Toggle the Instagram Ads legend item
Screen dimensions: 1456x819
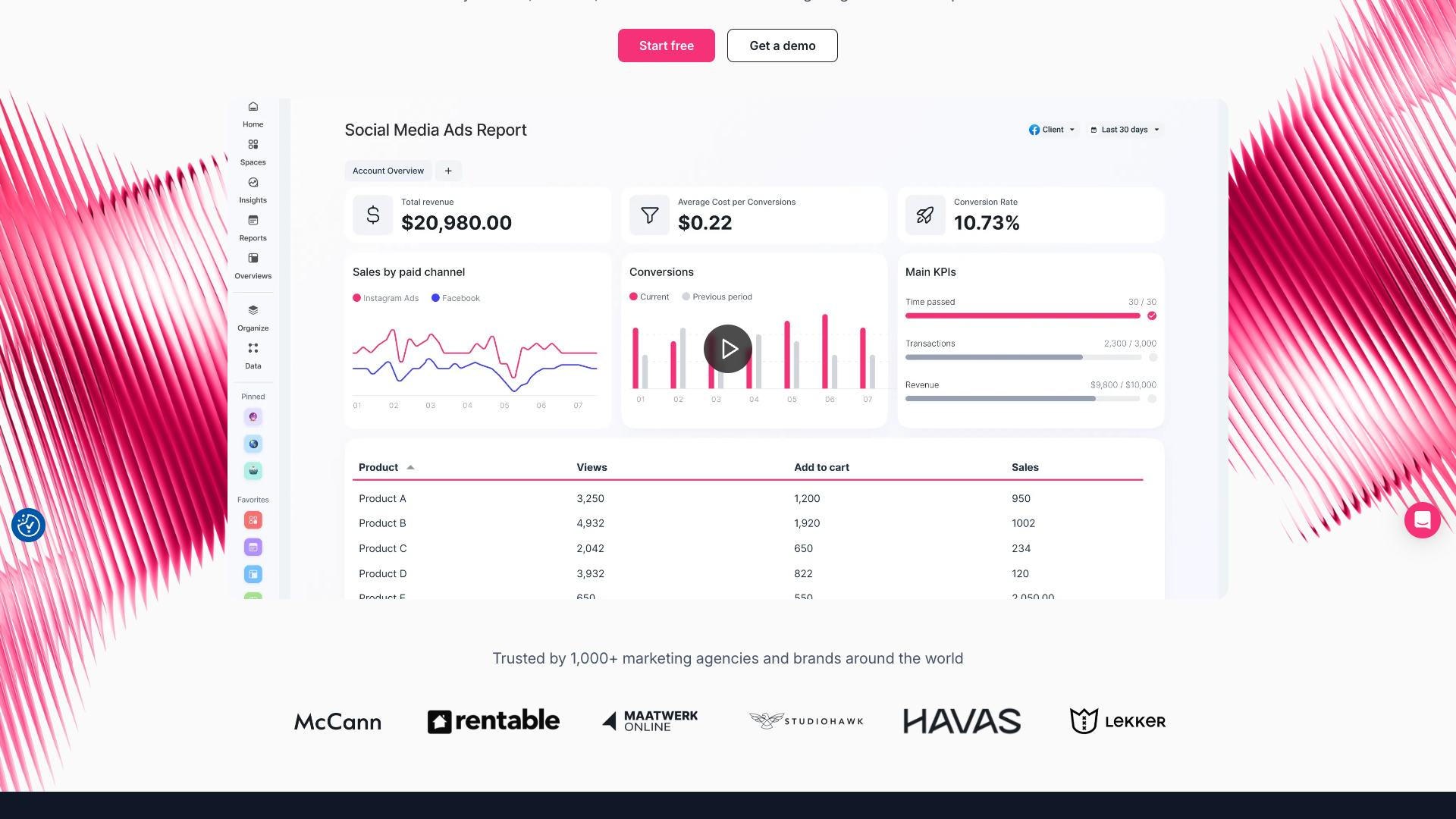(x=385, y=298)
